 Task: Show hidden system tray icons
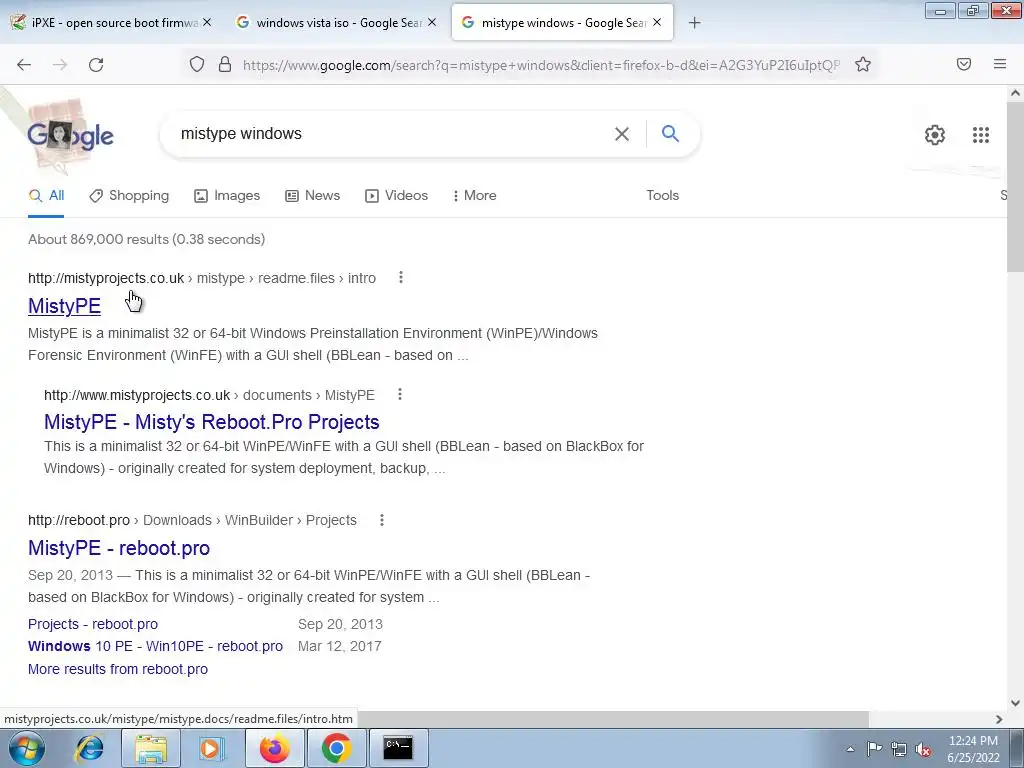850,749
